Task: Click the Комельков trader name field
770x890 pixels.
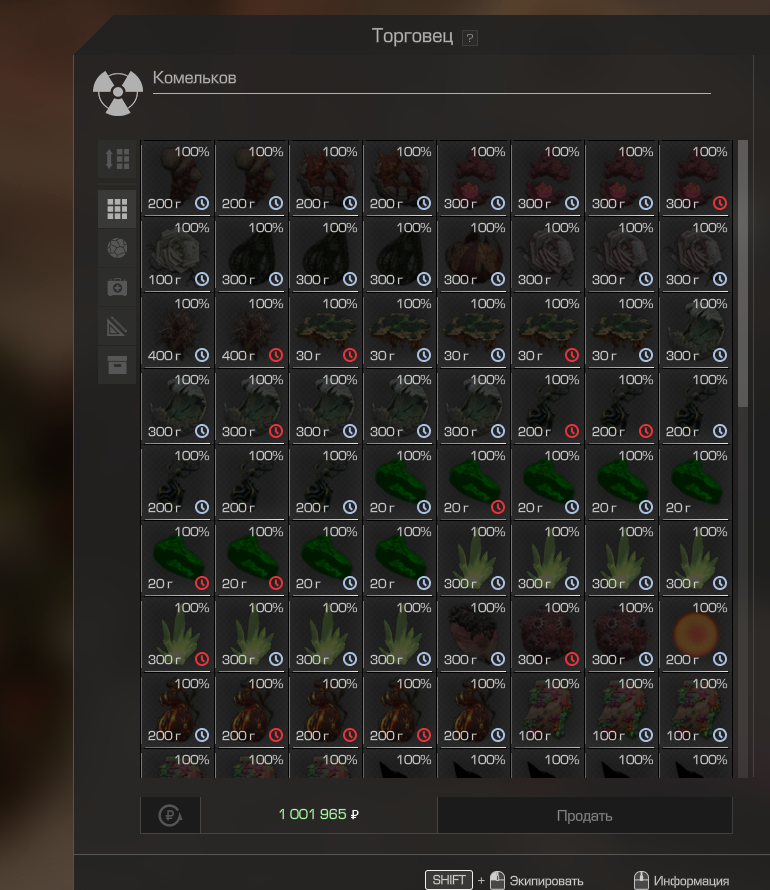Action: click(x=431, y=79)
